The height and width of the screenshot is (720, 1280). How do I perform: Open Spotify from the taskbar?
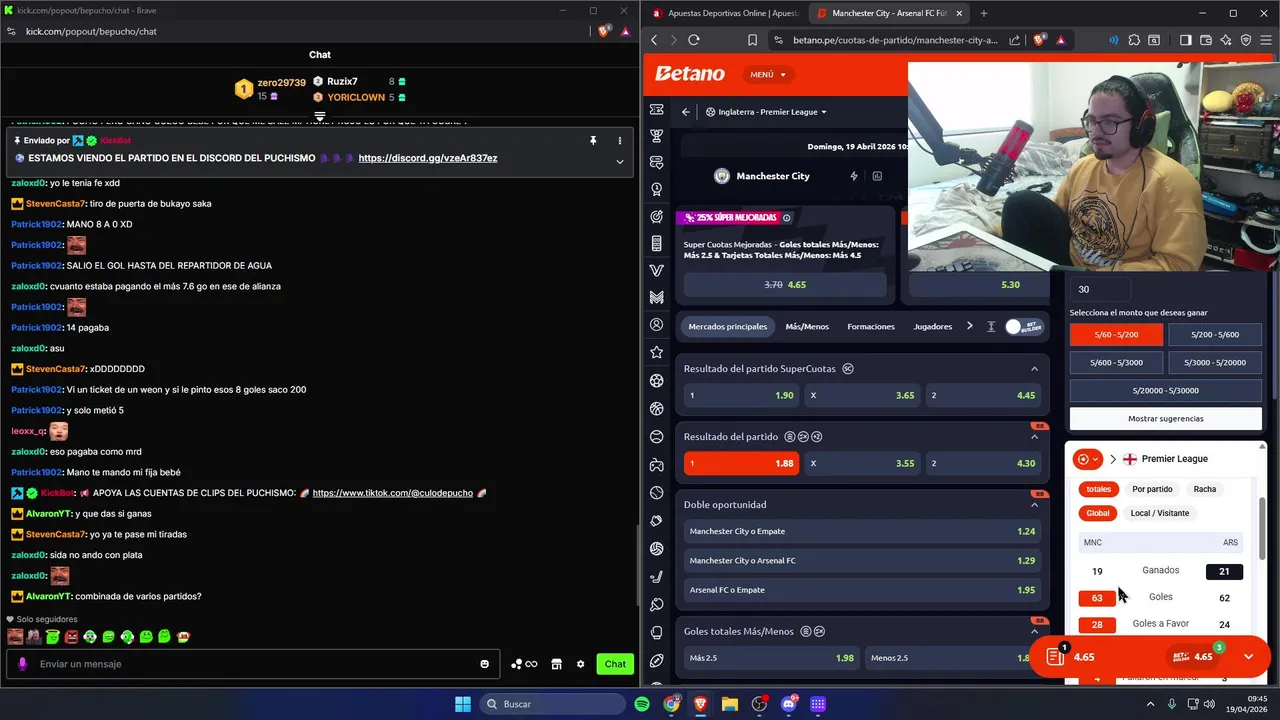coord(642,704)
